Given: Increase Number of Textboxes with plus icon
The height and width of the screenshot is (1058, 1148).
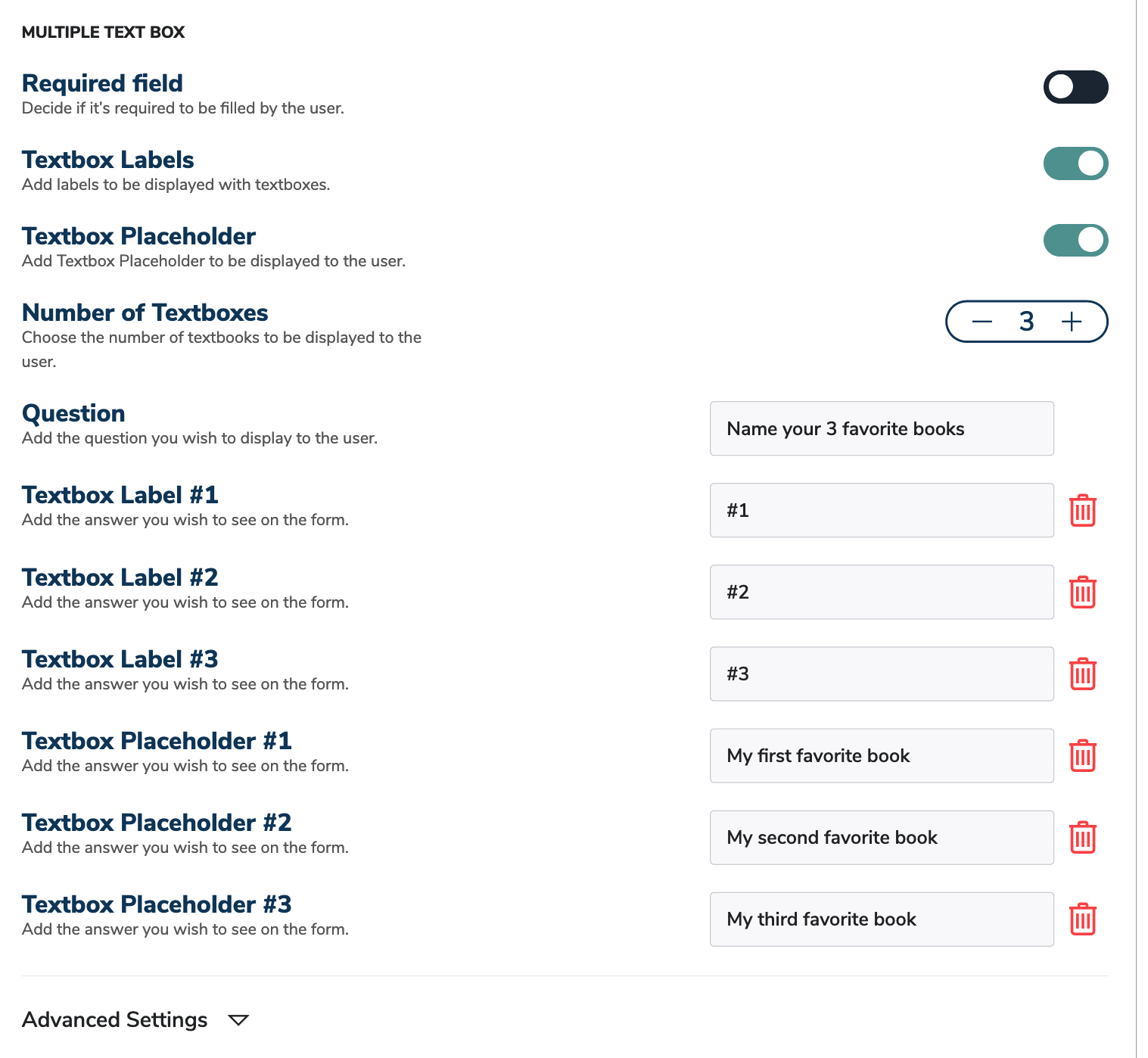Looking at the screenshot, I should pyautogui.click(x=1072, y=321).
